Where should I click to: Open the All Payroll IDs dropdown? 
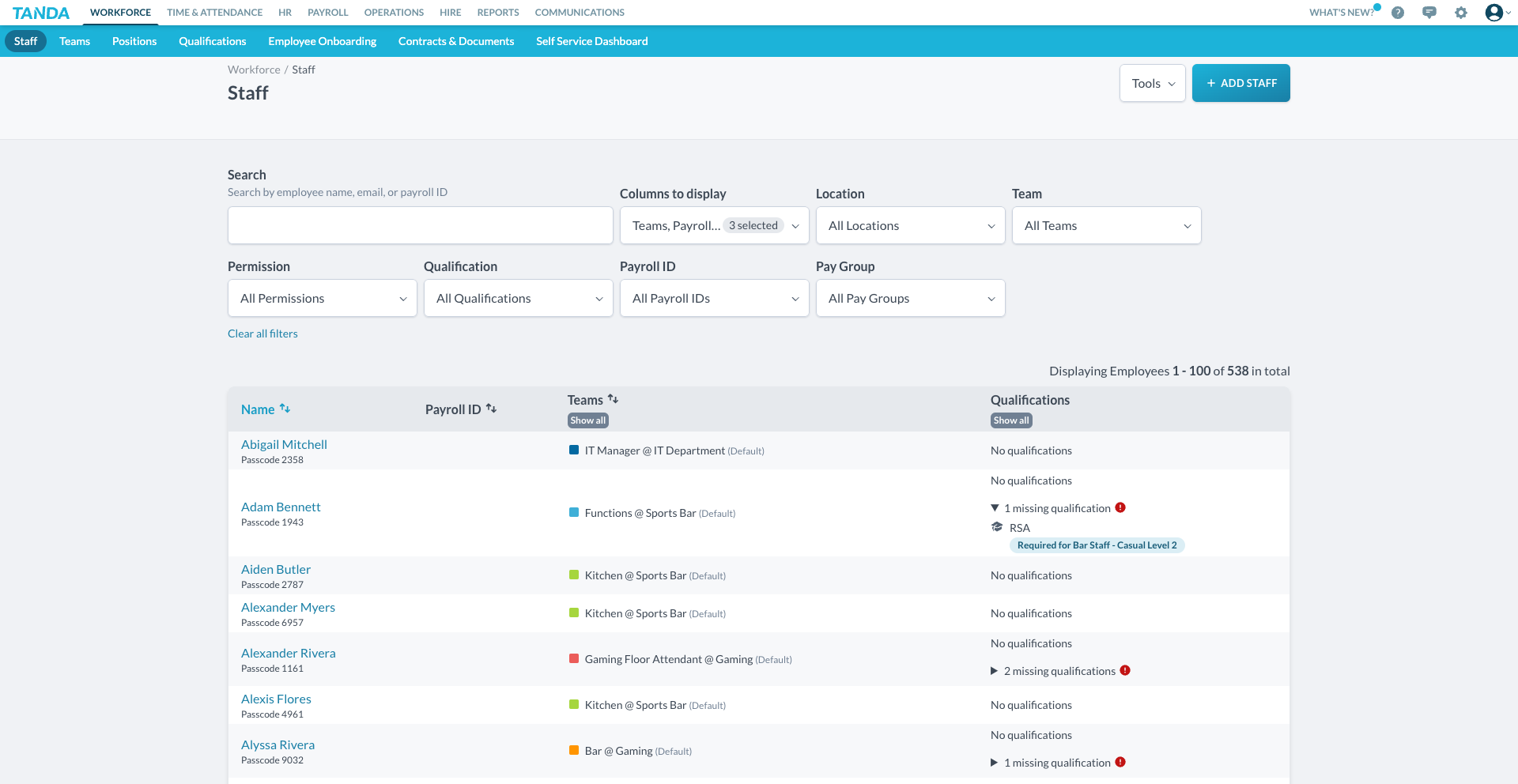[x=714, y=298]
